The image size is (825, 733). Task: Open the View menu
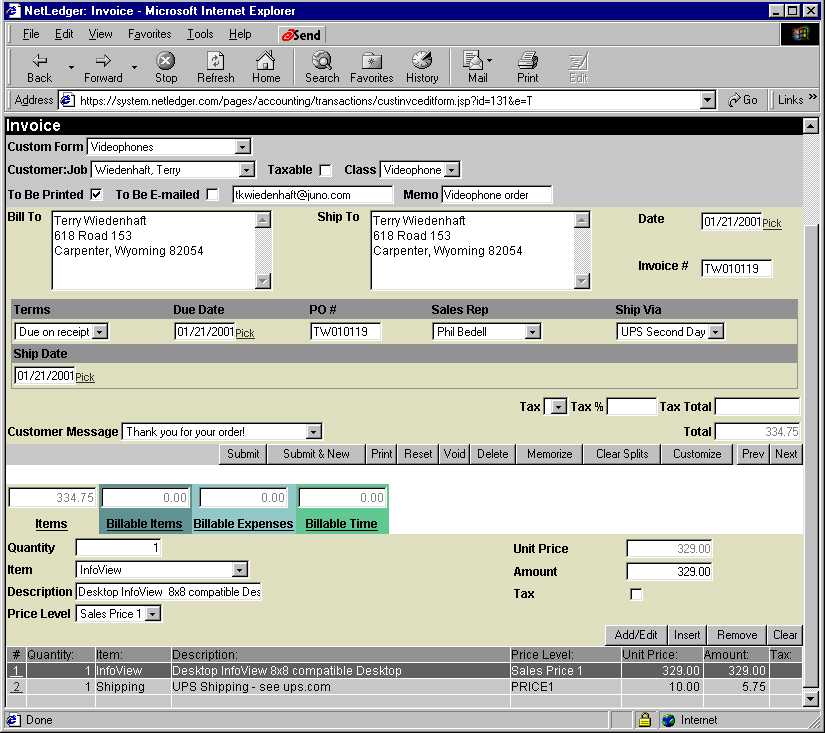click(100, 34)
